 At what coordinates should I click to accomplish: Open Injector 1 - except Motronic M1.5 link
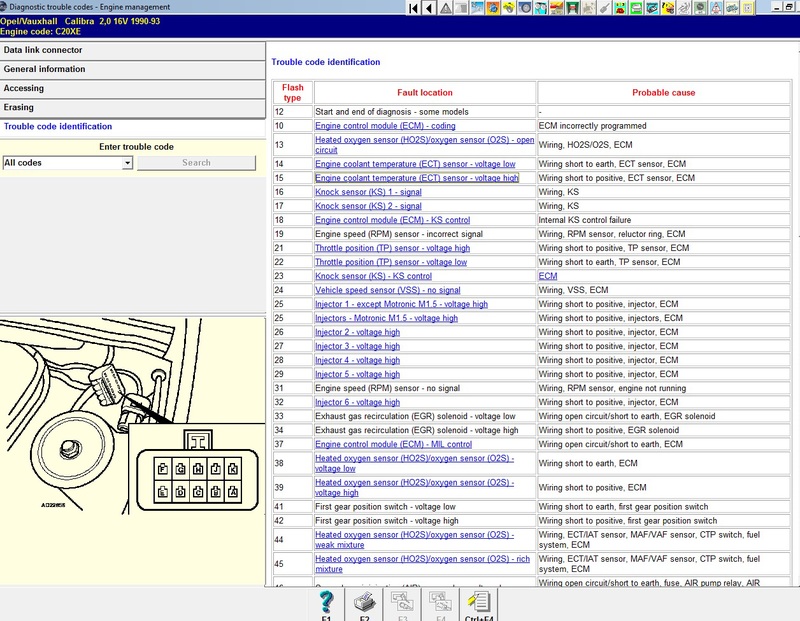401,304
